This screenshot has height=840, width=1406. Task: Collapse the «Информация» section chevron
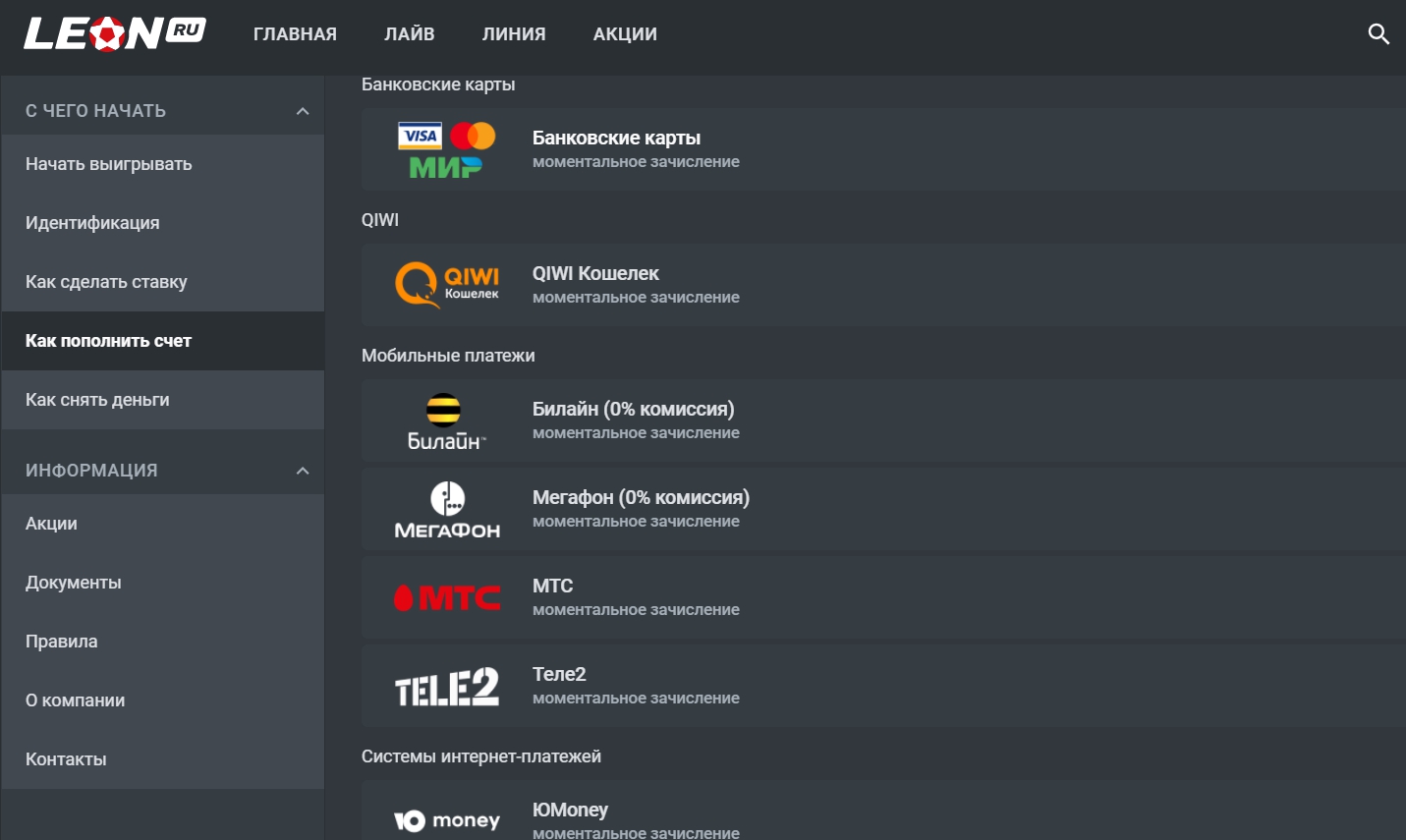[x=303, y=471]
